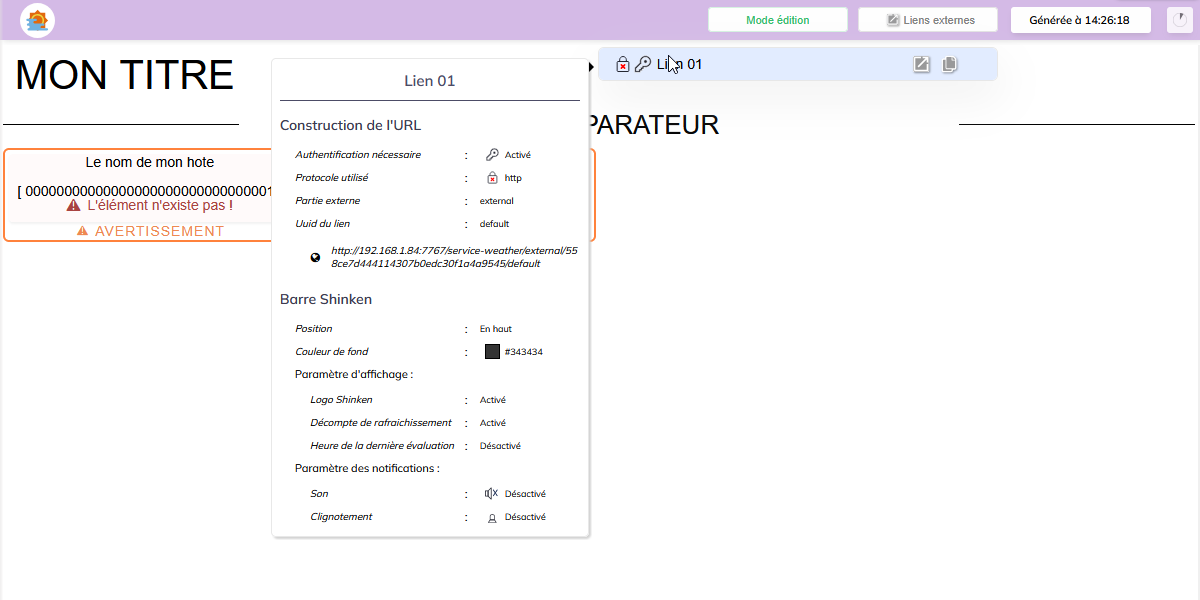Image resolution: width=1200 pixels, height=600 pixels.
Task: Click the Shinken weather logo
Action: tap(38, 20)
